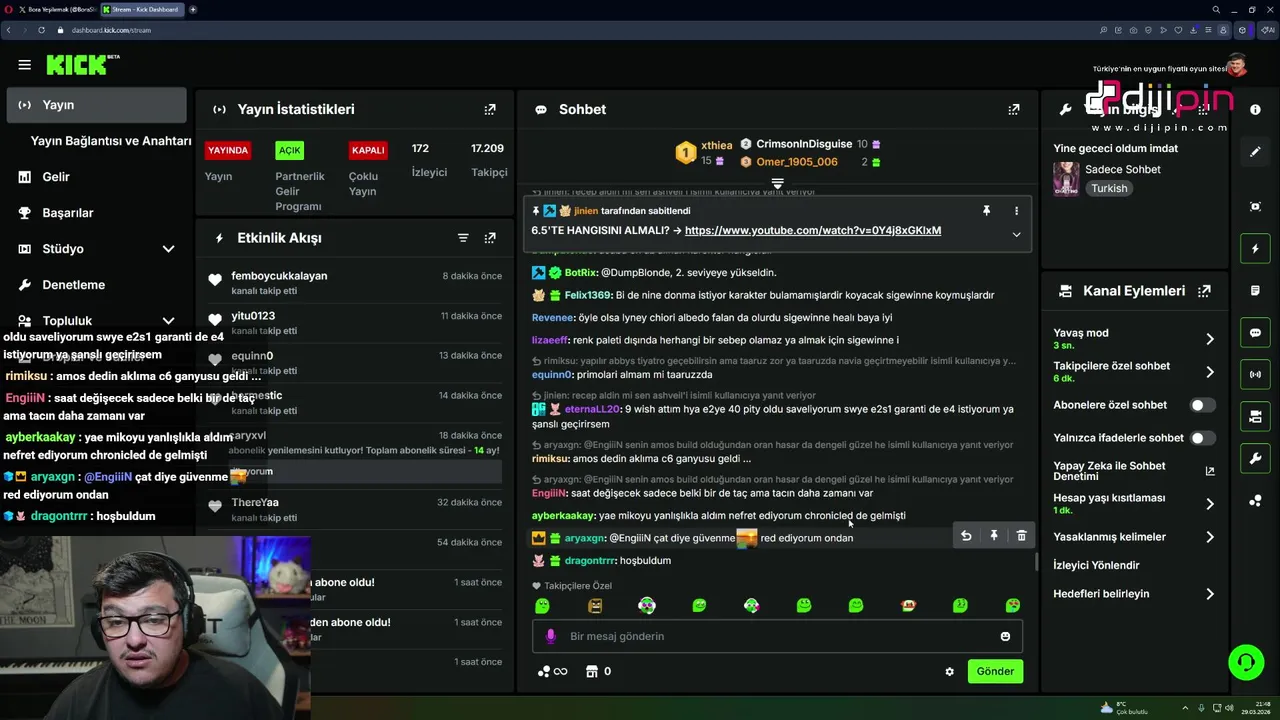Open Hedefleri belirleyin options

point(1134,594)
